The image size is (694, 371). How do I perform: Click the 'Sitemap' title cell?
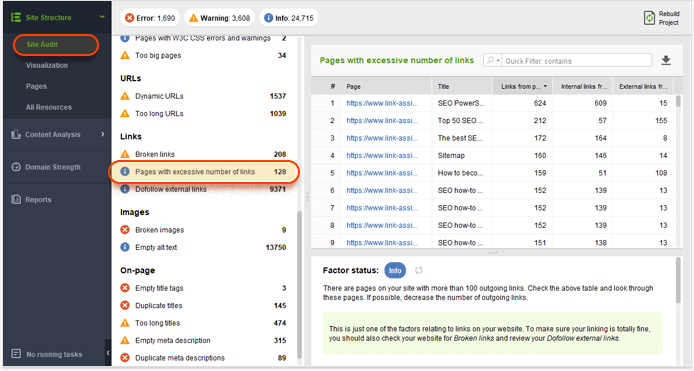pos(451,155)
